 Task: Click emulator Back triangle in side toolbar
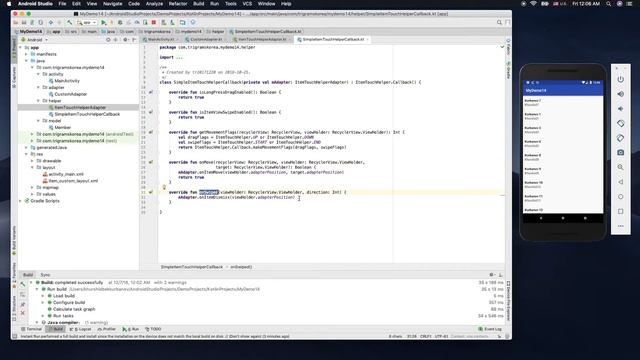(x=620, y=182)
